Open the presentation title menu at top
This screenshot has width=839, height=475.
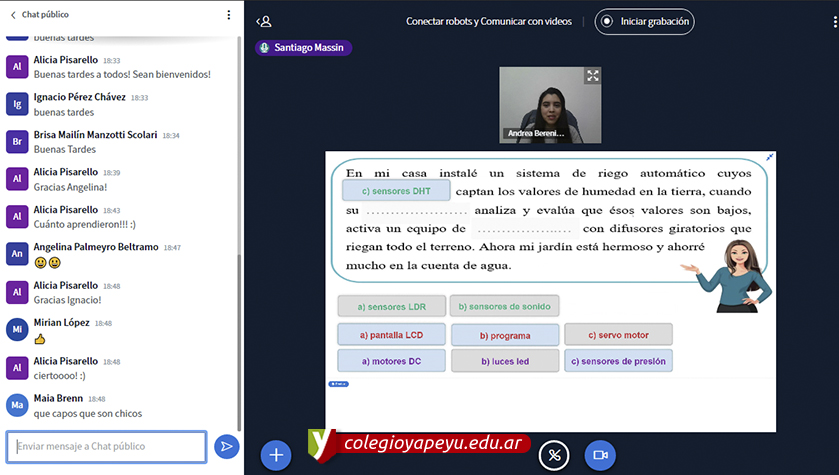489,21
